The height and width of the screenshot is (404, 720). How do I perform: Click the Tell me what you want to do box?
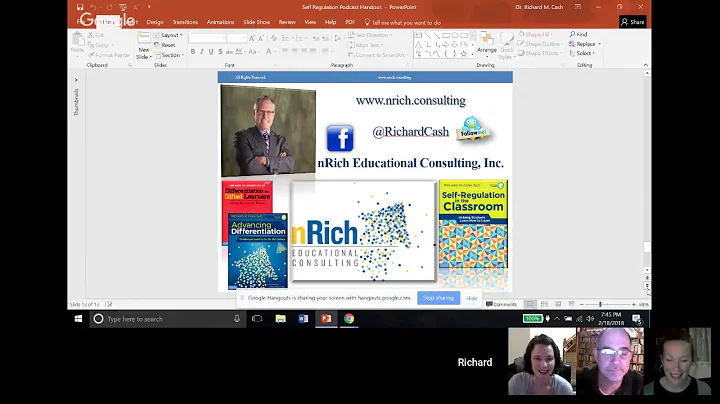click(403, 22)
